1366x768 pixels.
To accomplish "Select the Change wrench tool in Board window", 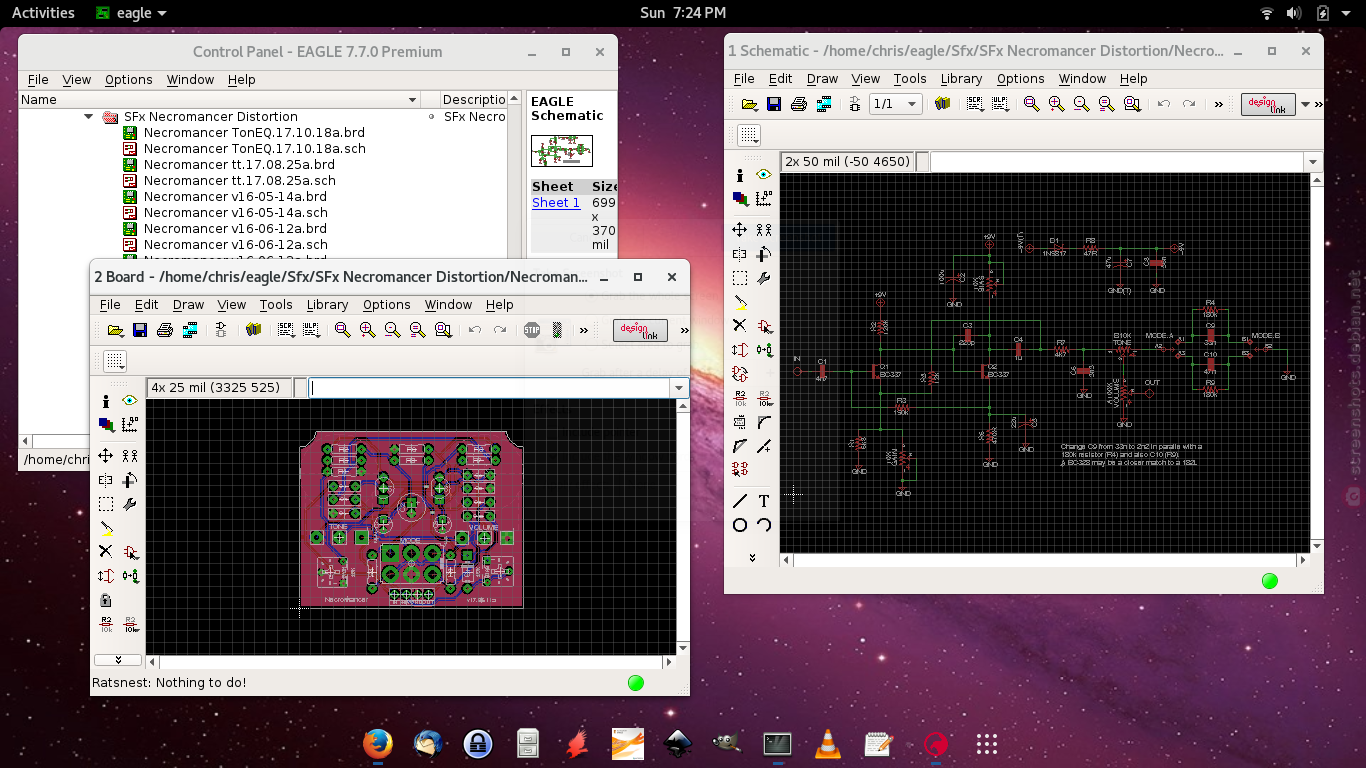I will tap(130, 505).
